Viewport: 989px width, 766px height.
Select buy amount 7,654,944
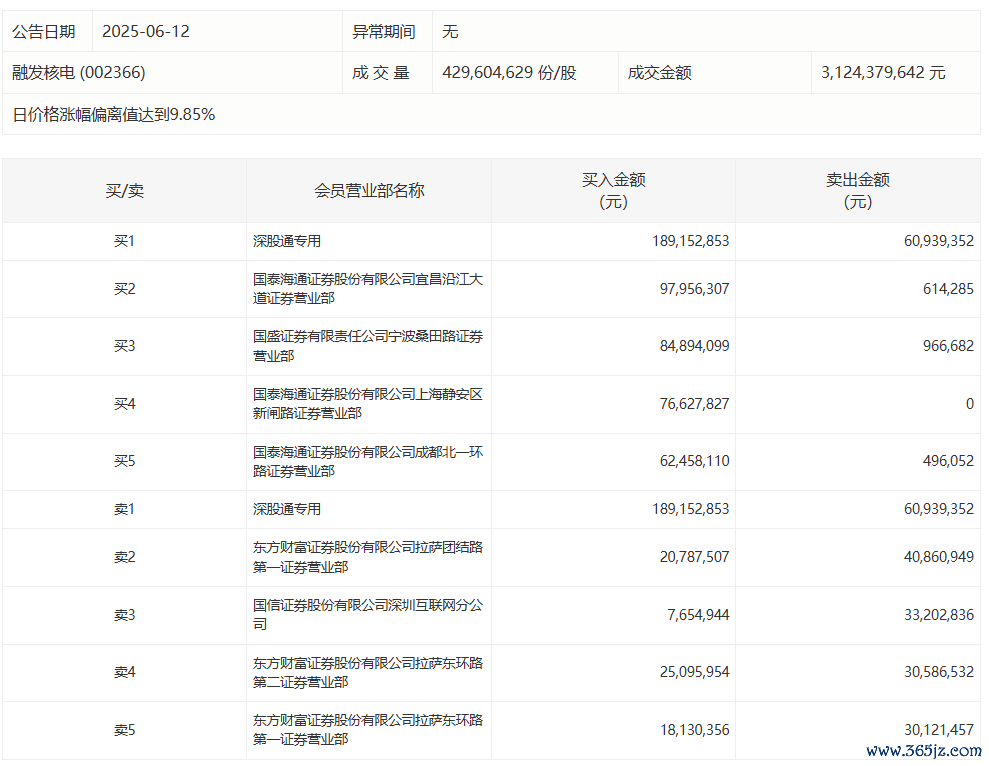pyautogui.click(x=698, y=615)
